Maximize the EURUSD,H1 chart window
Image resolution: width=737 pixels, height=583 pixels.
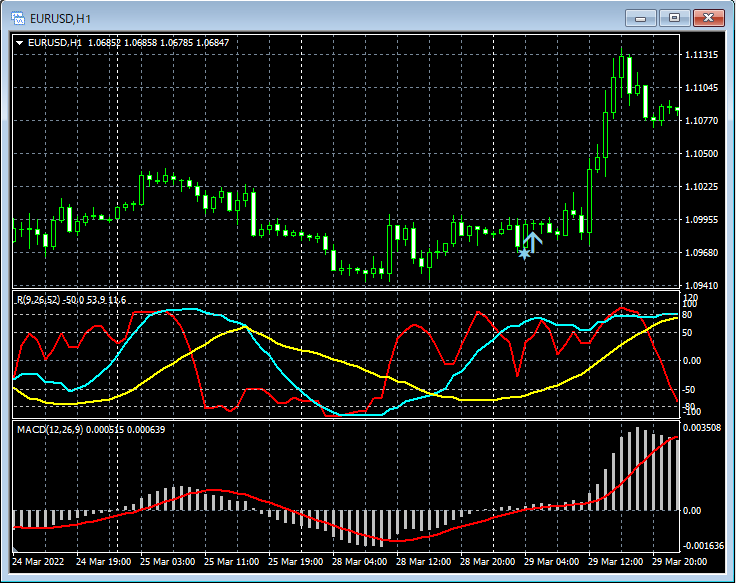pos(674,18)
